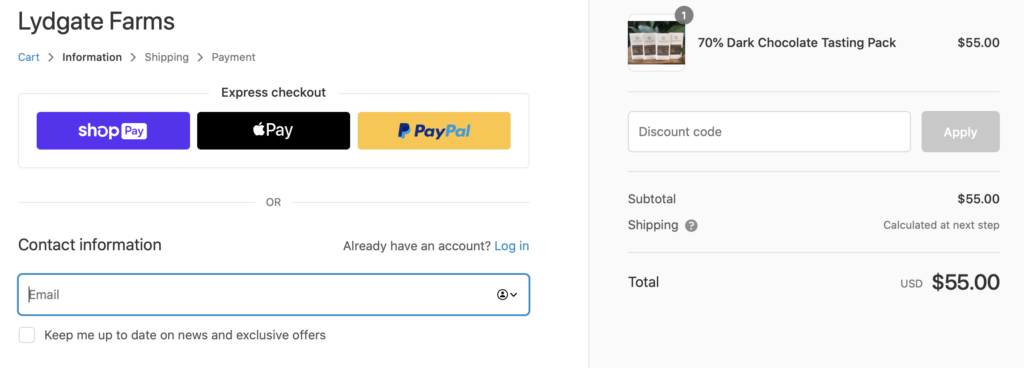Enable news and exclusive offers checkbox
The width and height of the screenshot is (1024, 368).
click(x=27, y=335)
